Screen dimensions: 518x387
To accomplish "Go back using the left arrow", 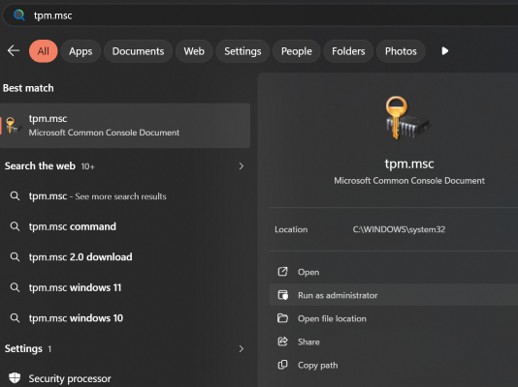I will click(13, 51).
